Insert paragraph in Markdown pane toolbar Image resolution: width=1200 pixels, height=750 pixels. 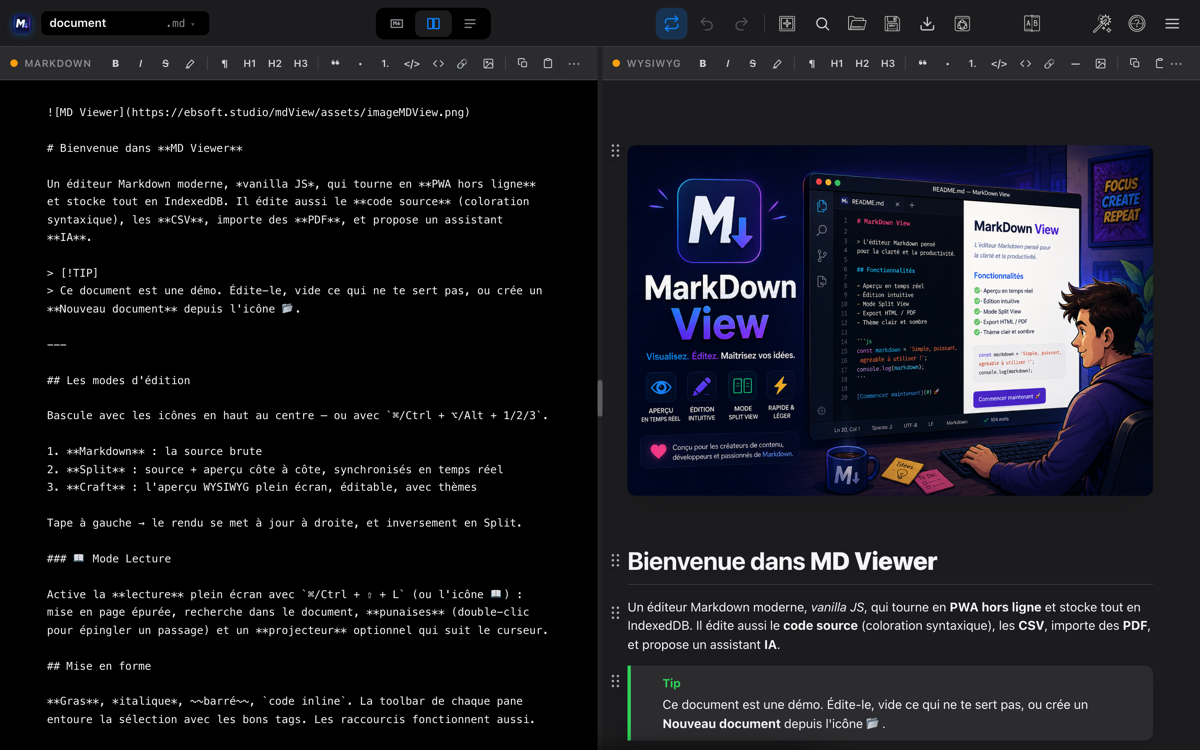[x=224, y=64]
